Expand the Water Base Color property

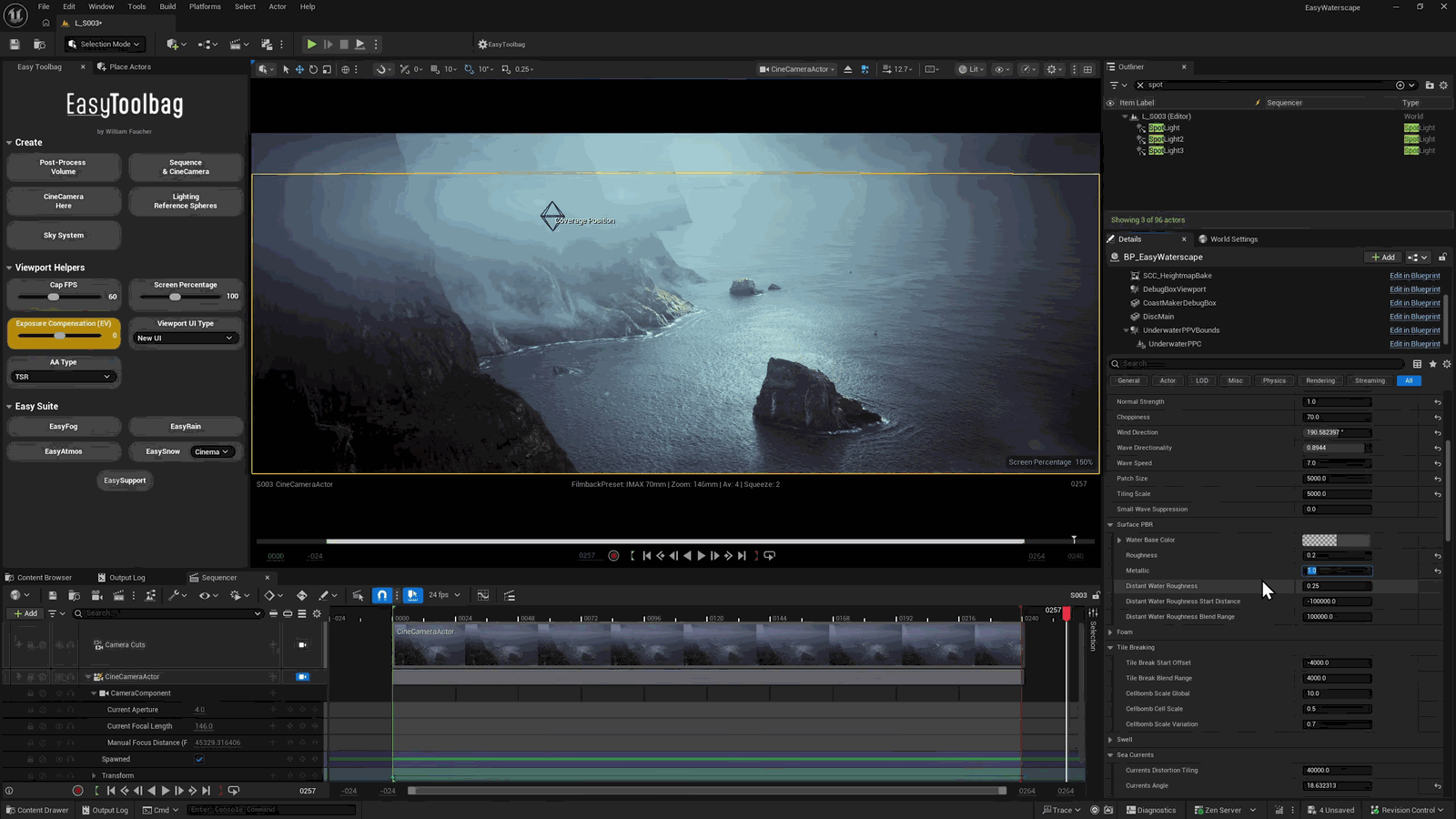(x=1119, y=541)
